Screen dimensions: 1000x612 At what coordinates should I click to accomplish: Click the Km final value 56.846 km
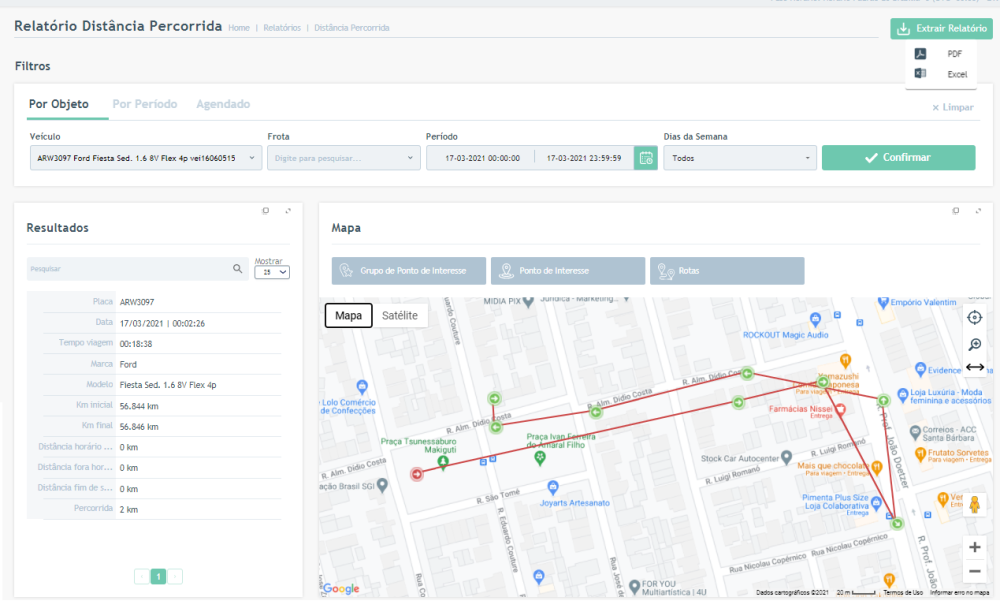click(139, 426)
